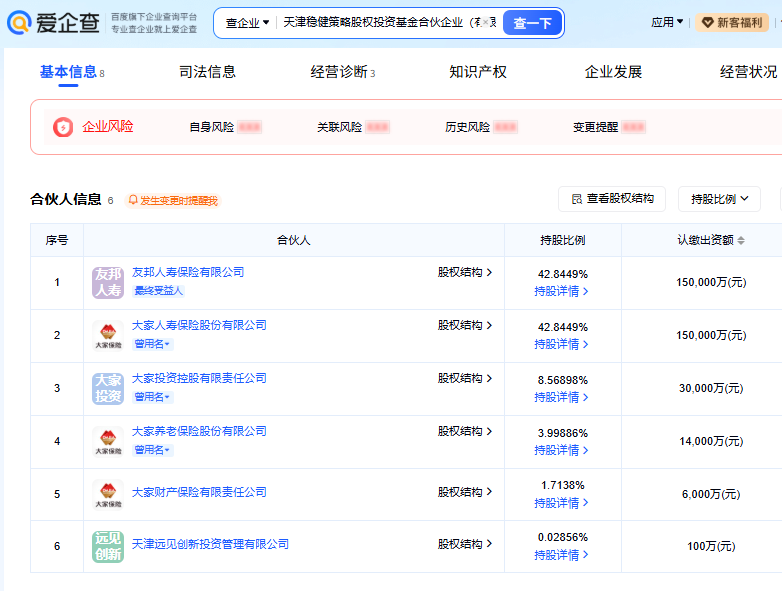
Task: Open 持股详情 for 友邦人寿保险有限公司
Action: (x=561, y=291)
